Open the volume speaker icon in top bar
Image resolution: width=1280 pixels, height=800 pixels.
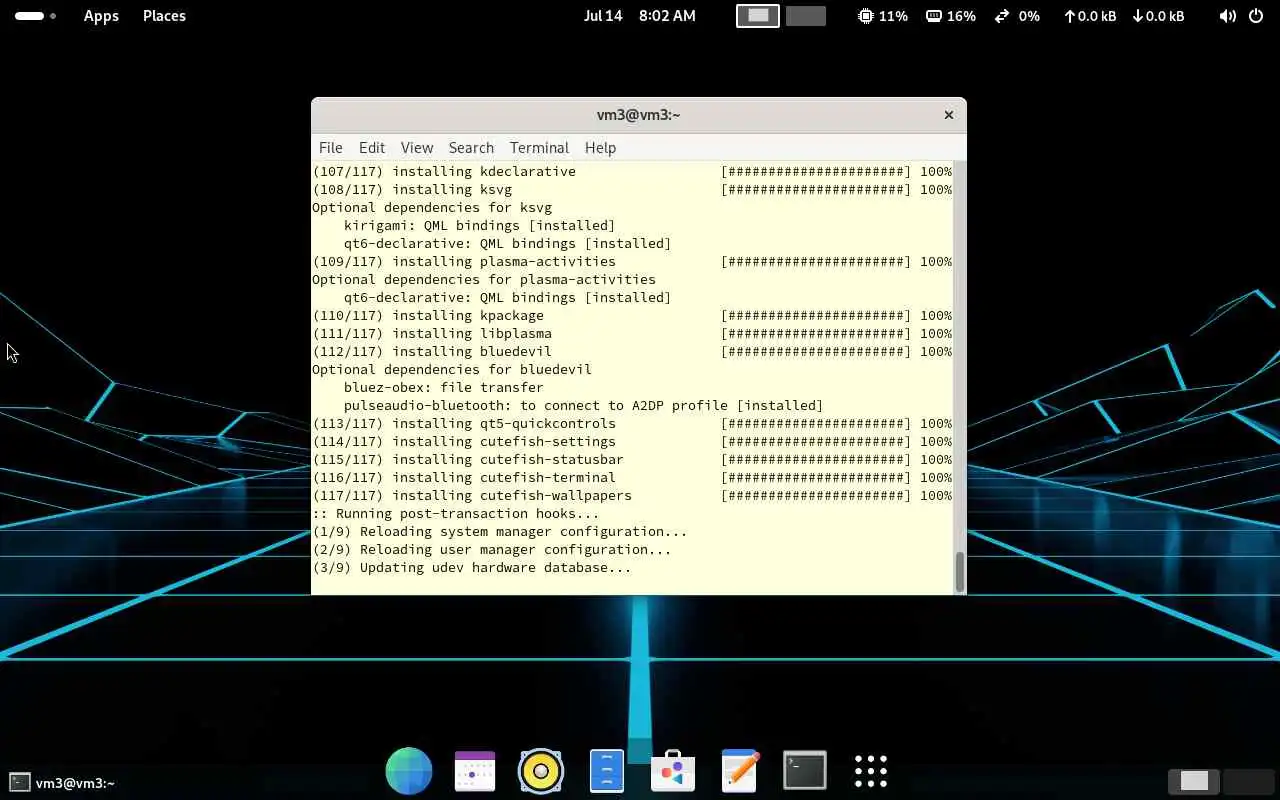point(1228,16)
